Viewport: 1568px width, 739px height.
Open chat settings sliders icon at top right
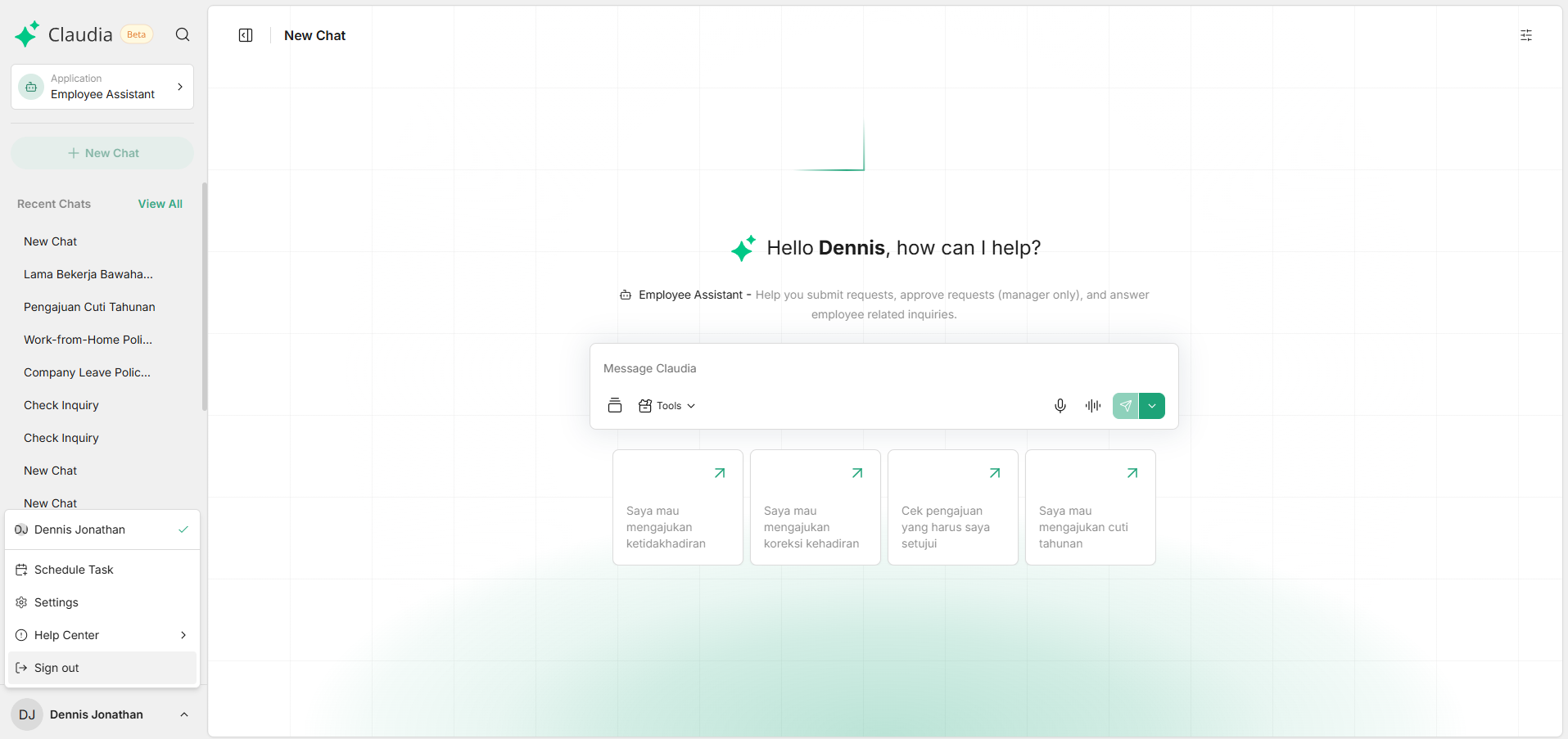pos(1525,35)
